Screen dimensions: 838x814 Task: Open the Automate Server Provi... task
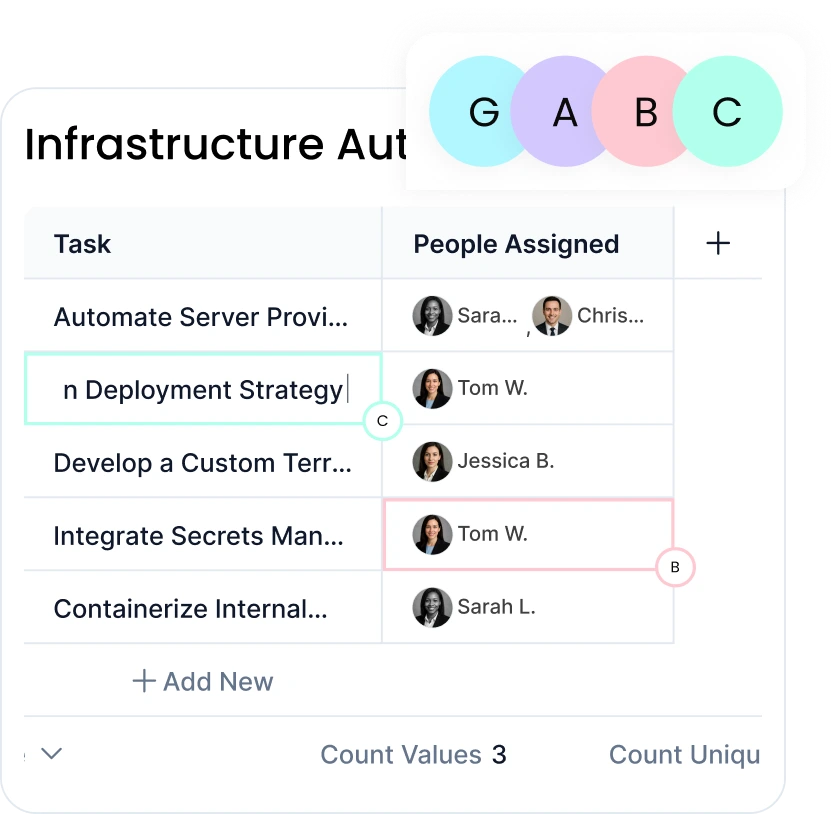pos(201,317)
